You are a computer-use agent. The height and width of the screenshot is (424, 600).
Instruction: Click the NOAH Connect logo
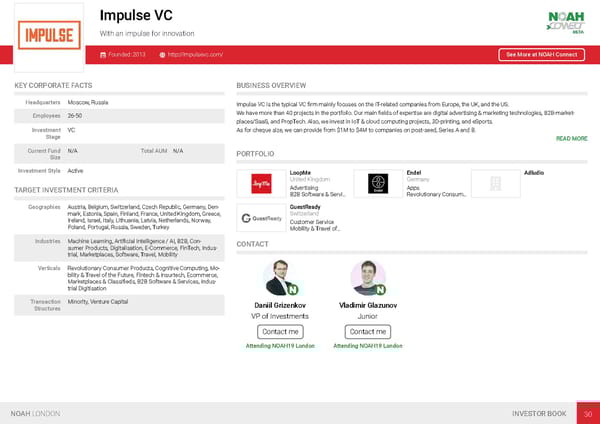tap(565, 21)
